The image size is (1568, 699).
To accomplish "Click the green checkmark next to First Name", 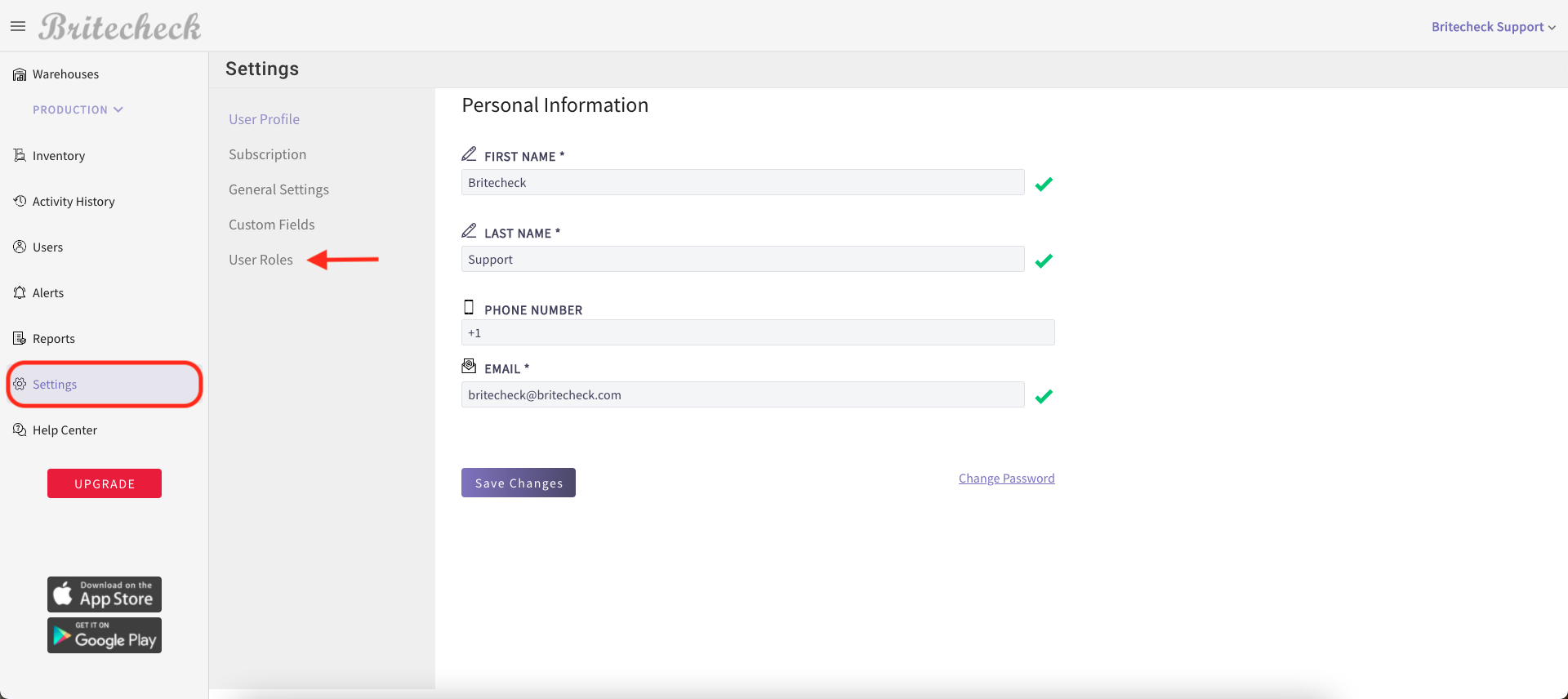I will point(1044,184).
